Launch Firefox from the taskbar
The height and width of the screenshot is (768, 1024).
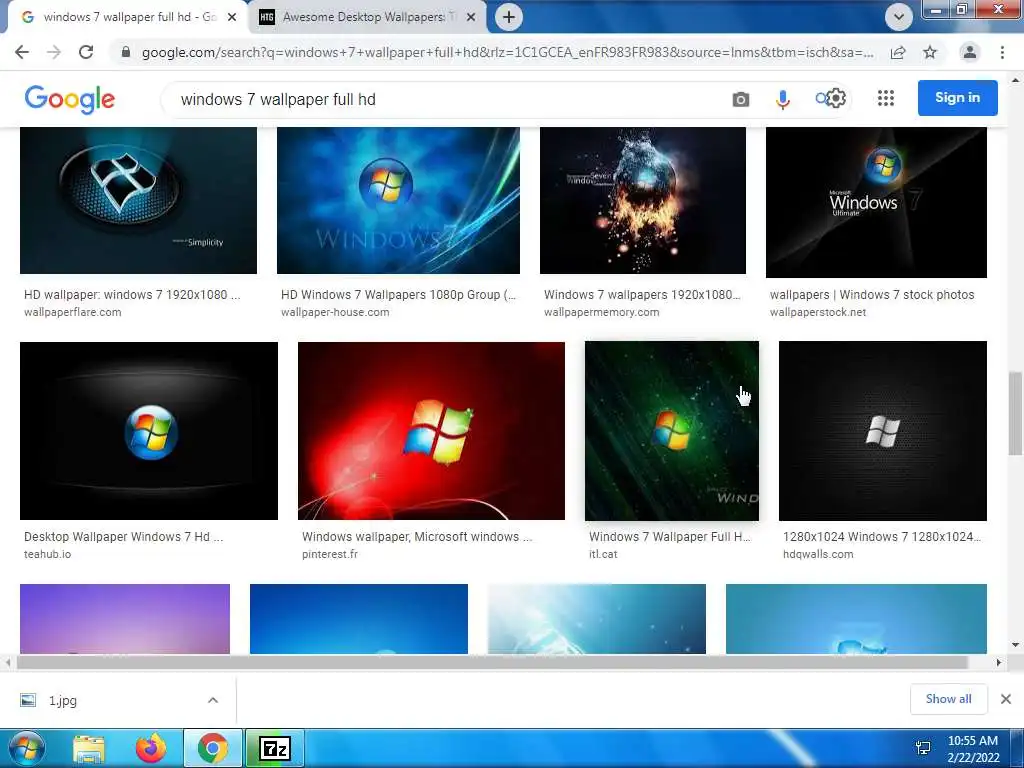(151, 748)
